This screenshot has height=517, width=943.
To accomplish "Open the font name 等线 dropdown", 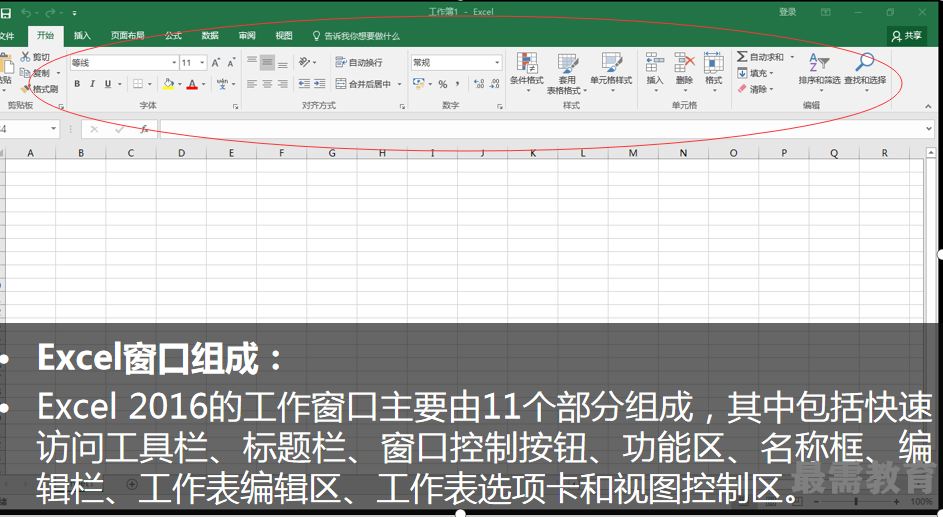I will pyautogui.click(x=174, y=63).
